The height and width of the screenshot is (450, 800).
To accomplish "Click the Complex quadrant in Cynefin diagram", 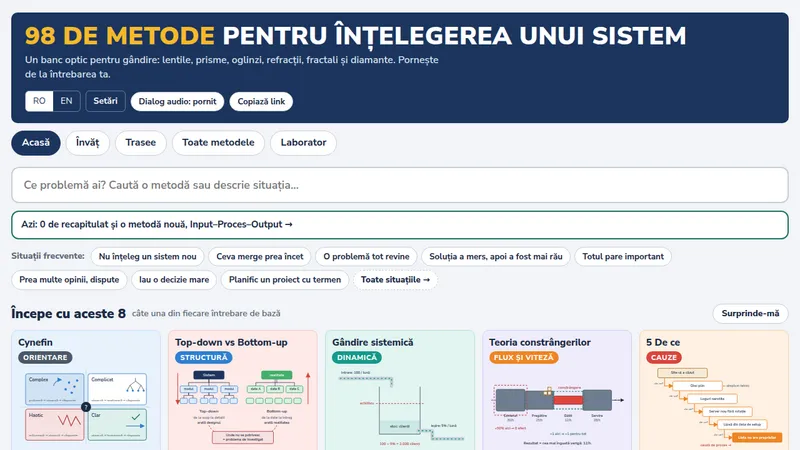I will coord(55,389).
